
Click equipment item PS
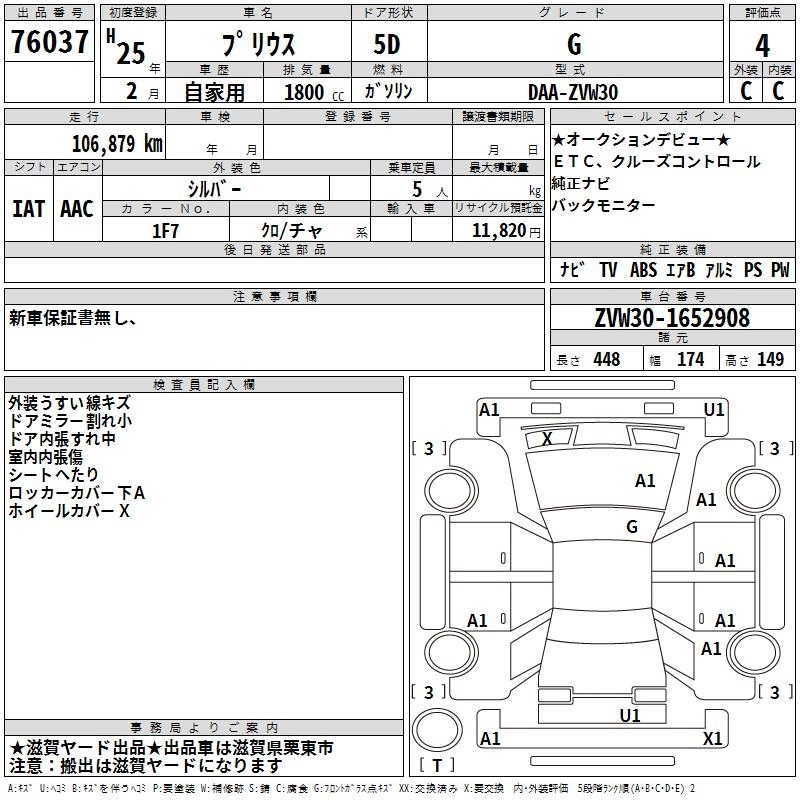pos(753,269)
